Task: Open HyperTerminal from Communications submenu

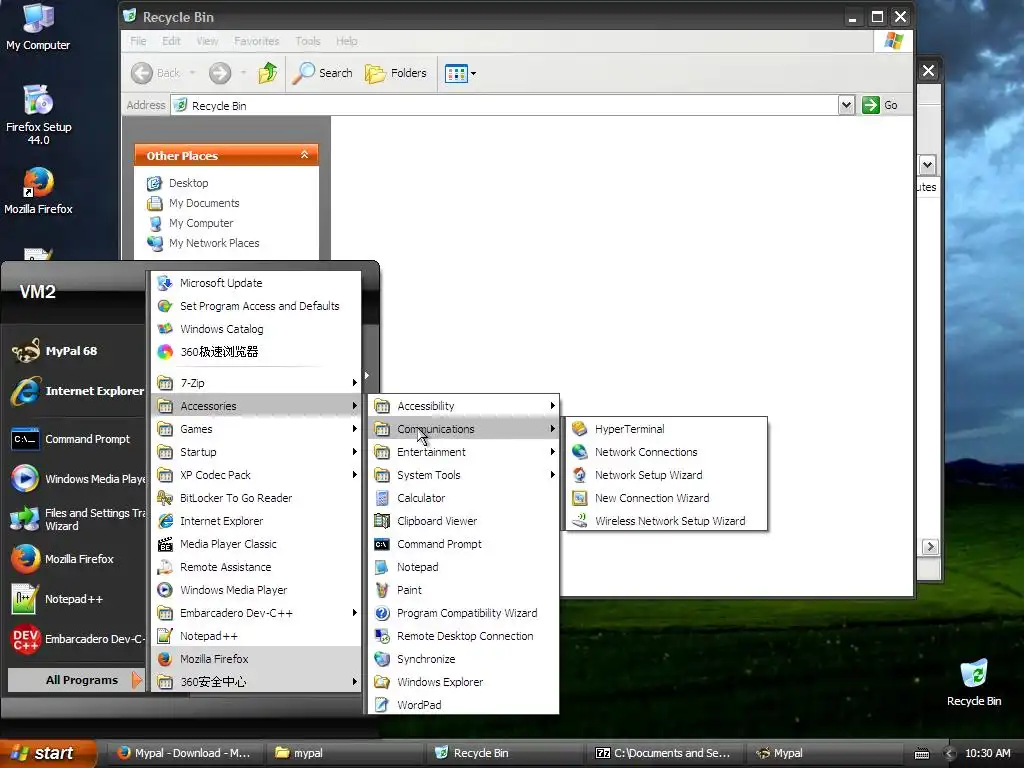Action: click(665, 429)
